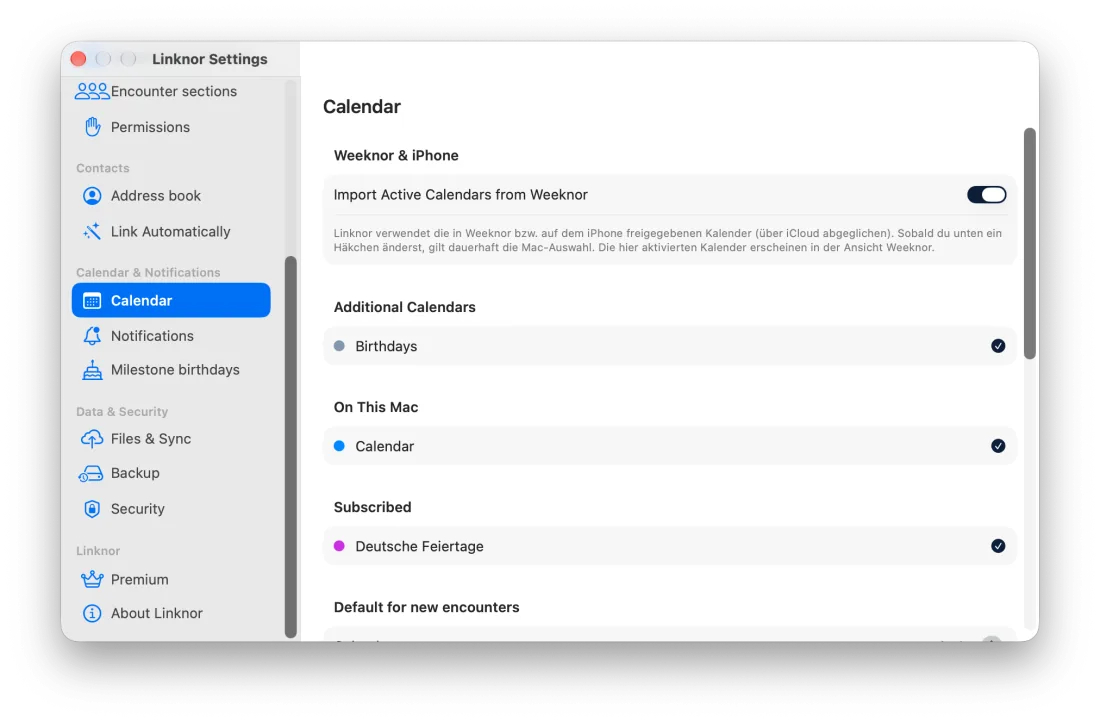Close the Linknor Settings window

pyautogui.click(x=79, y=59)
